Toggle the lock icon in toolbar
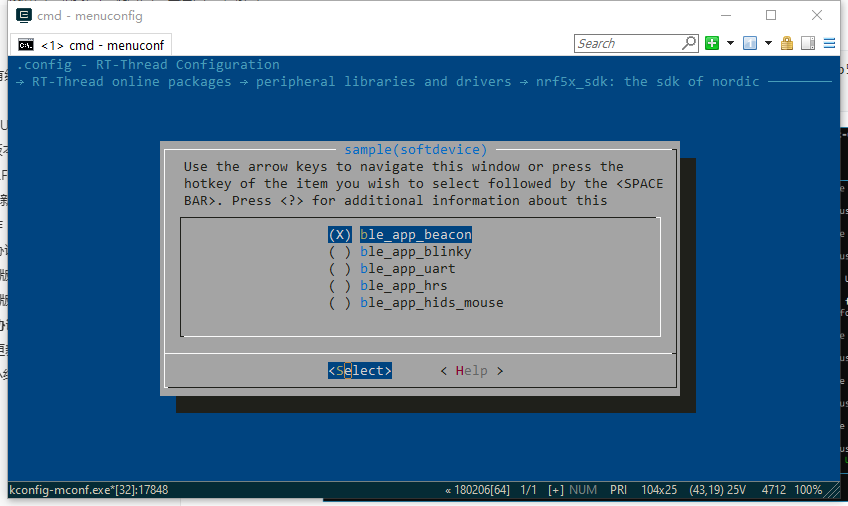Viewport: 848px width, 506px height. point(787,43)
